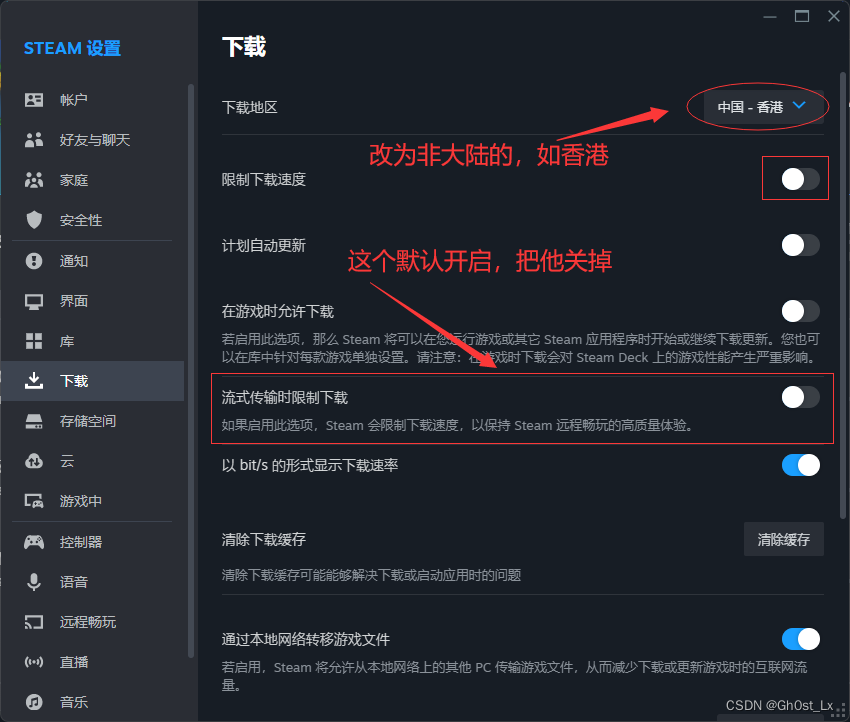
Task: Select the 直播 broadcast icon
Action: click(35, 661)
